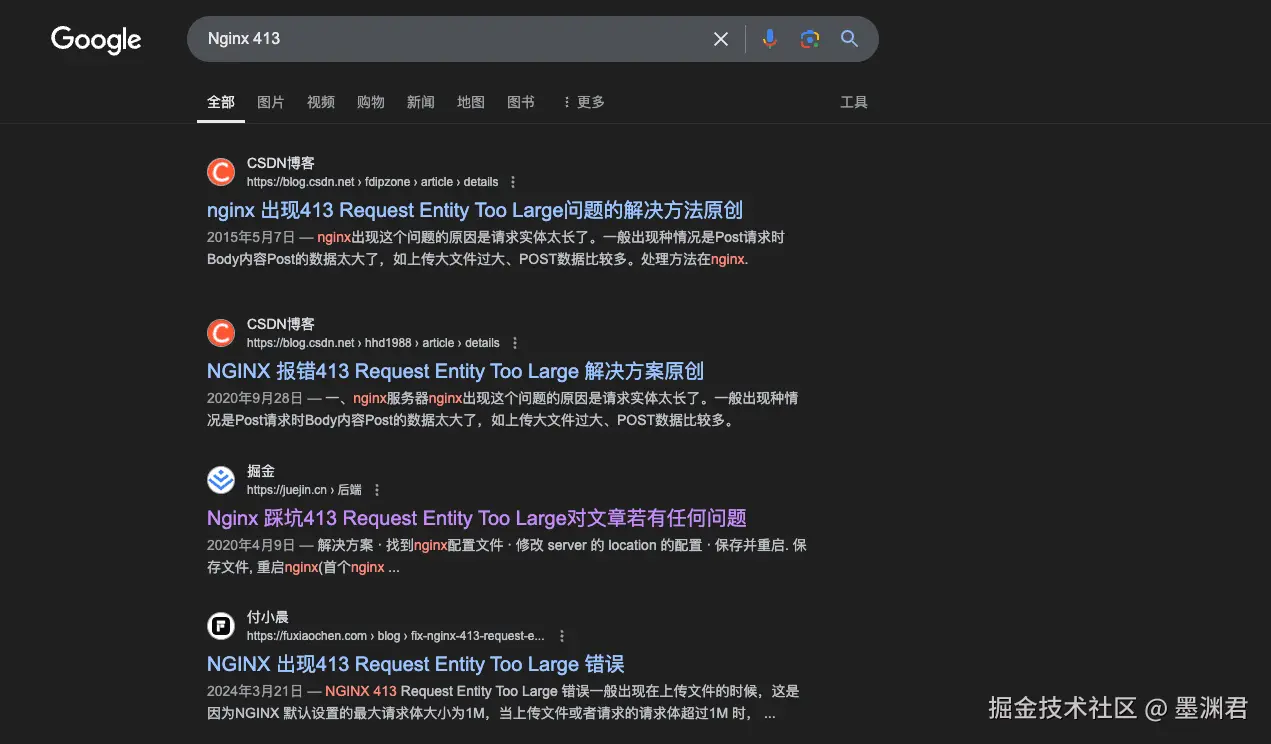Screen dimensions: 1271x744
Task: Click the juejin.cn › 后端 URL breadcrumb
Action: 304,490
